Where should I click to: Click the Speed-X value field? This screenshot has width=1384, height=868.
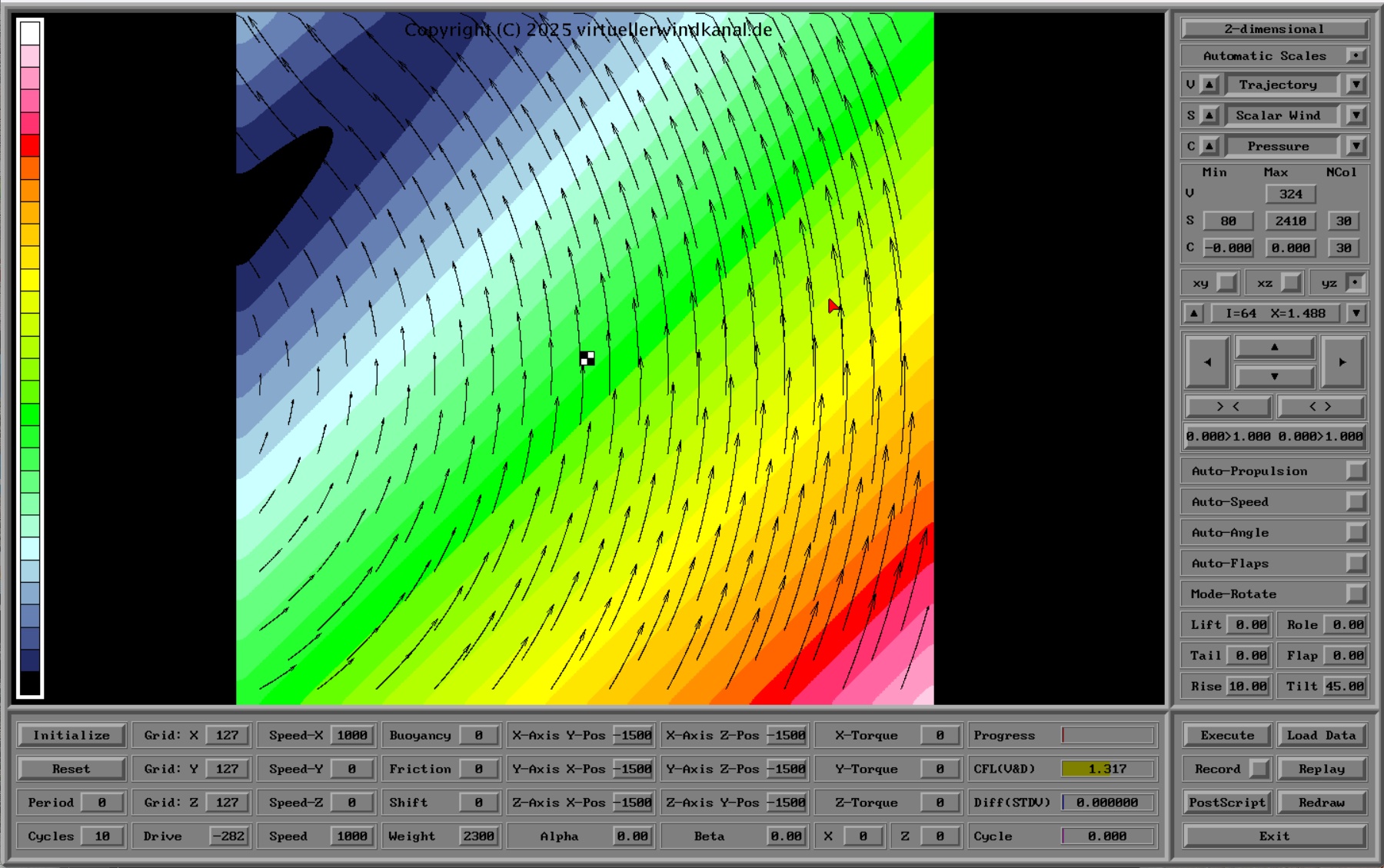click(x=352, y=735)
